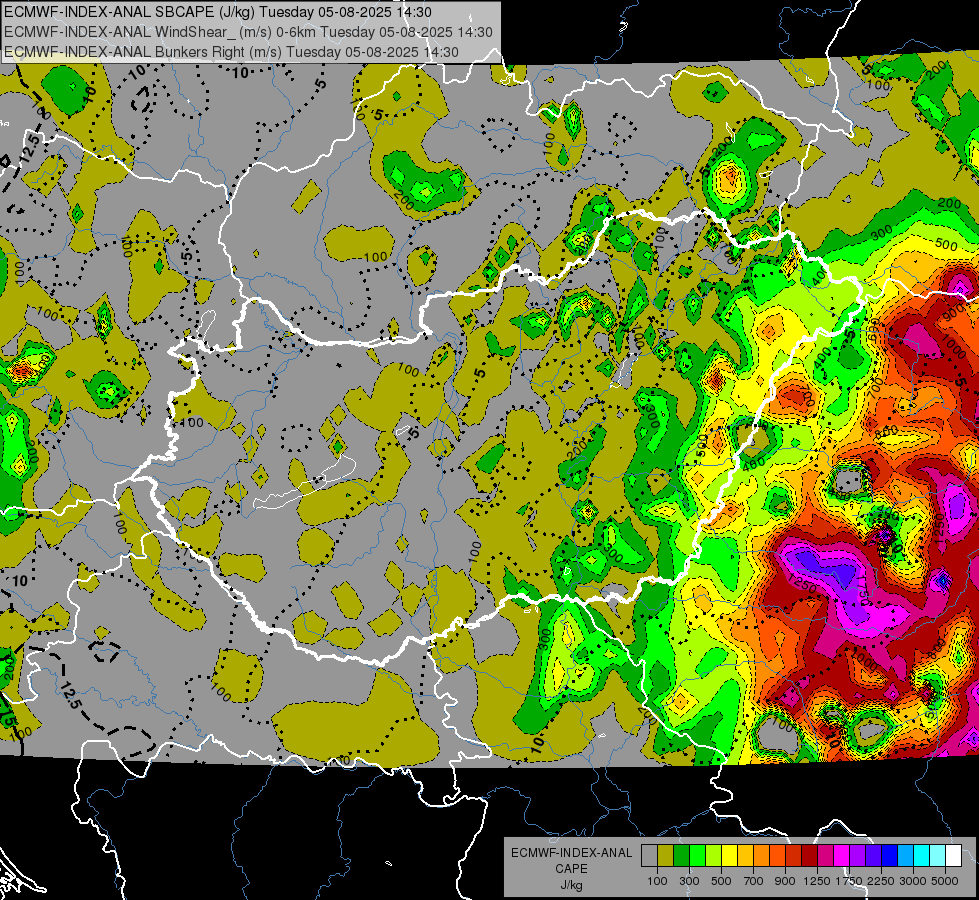Image resolution: width=979 pixels, height=900 pixels.
Task: Click the SBCAPE (J/kg) header line
Action: coord(217,12)
